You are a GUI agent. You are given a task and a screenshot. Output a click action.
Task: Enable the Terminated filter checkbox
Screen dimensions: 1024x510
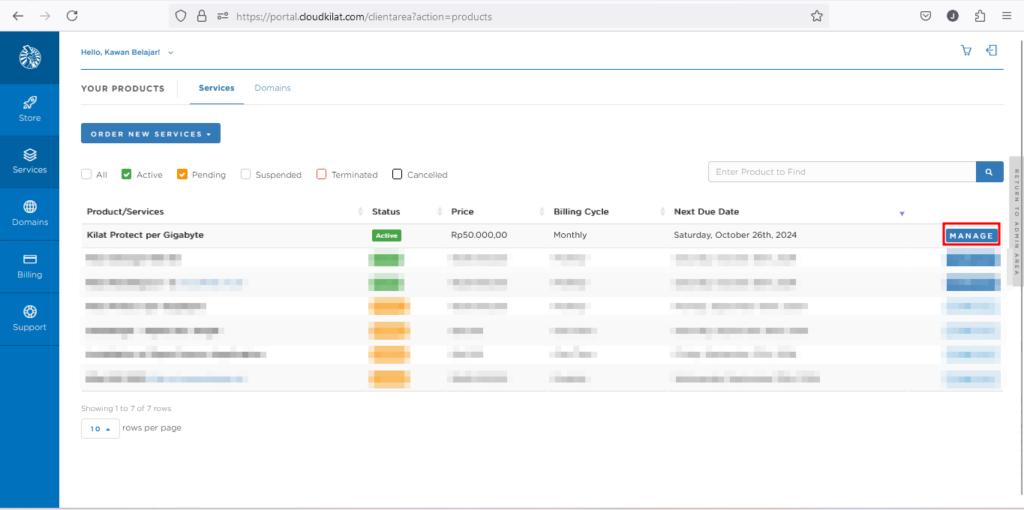pyautogui.click(x=322, y=174)
